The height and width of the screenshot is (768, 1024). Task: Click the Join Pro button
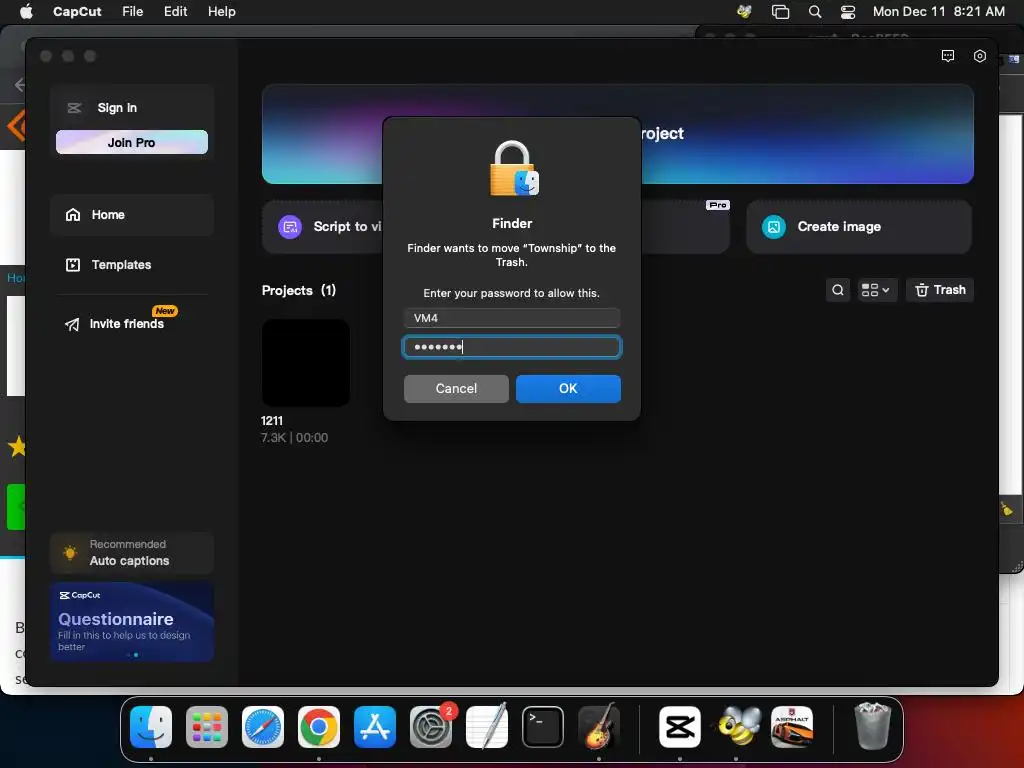132,142
